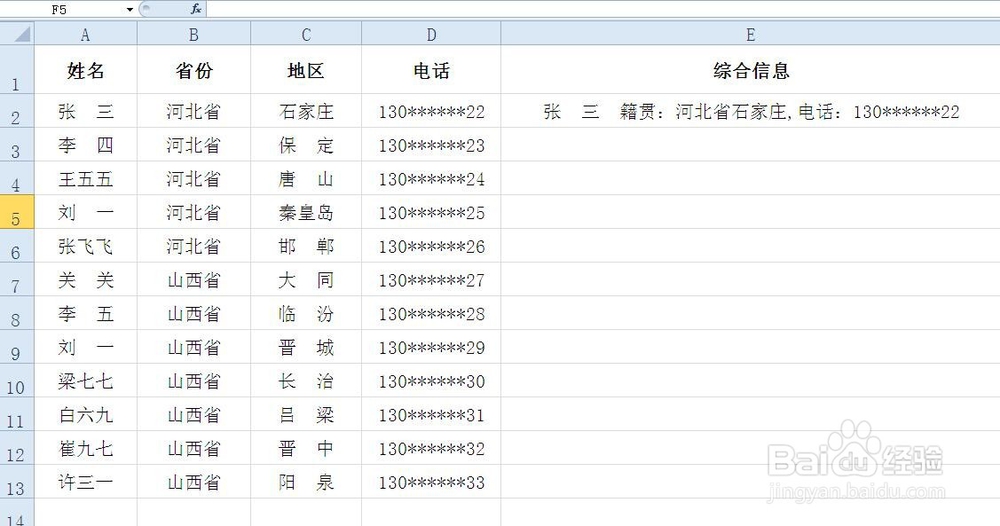Open the Name Box dropdown arrow
Screen dimensions: 1000x526
coord(129,10)
